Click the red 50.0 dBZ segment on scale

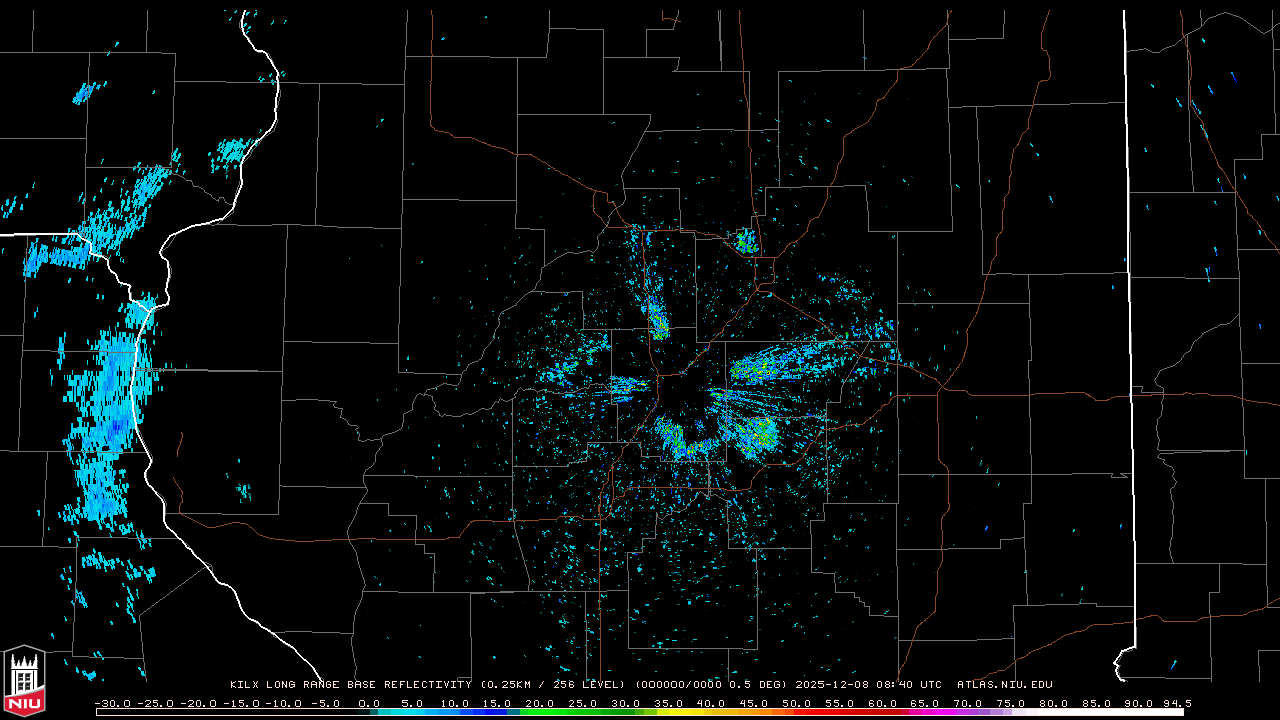click(x=797, y=712)
